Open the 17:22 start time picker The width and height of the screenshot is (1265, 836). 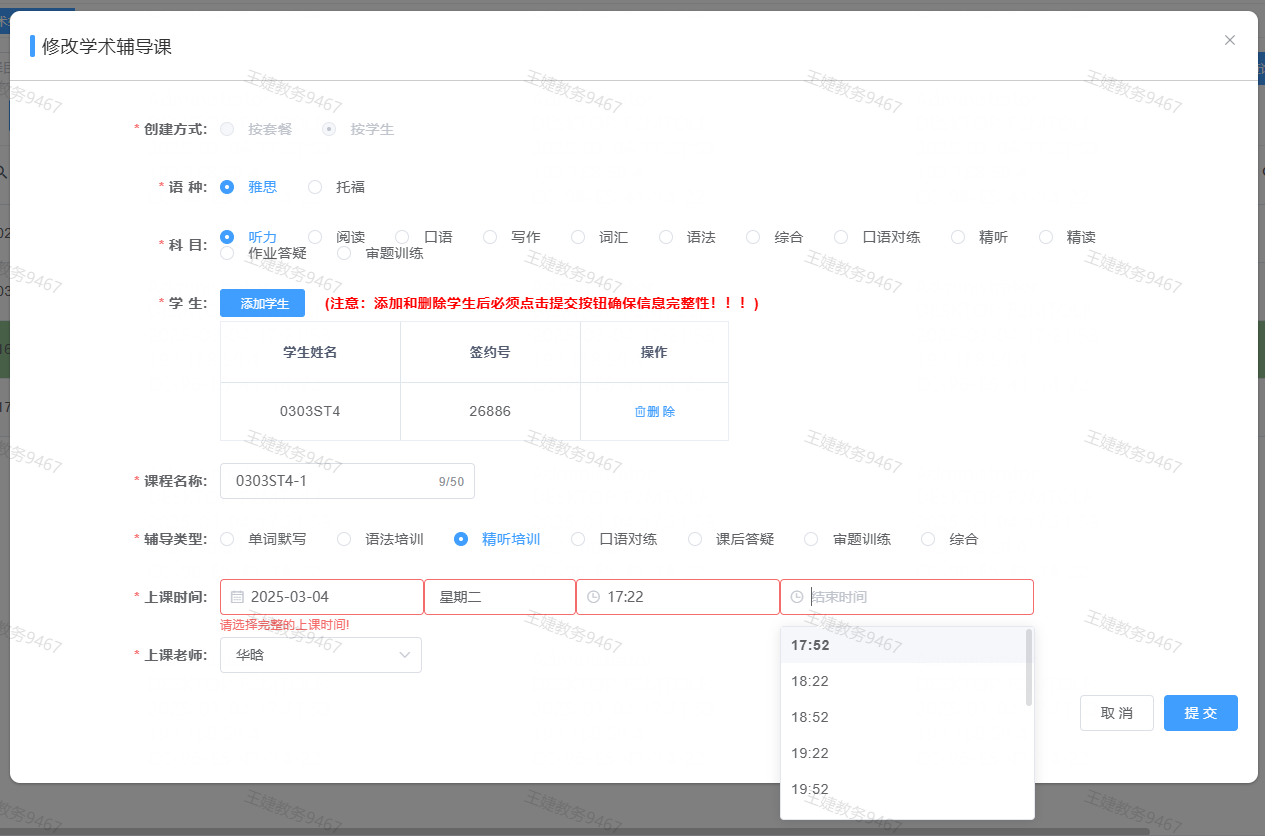(677, 597)
